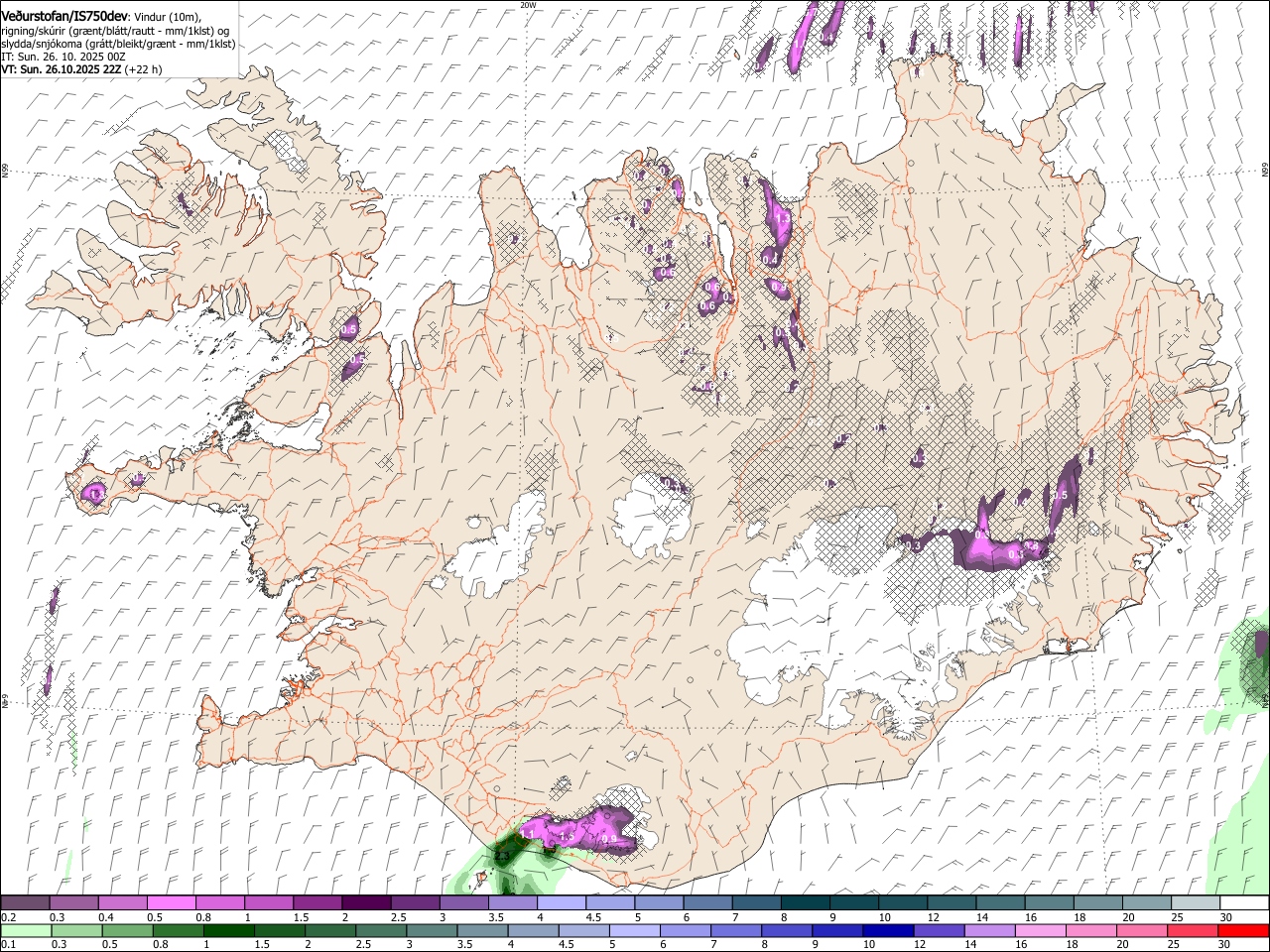Click the slydda/snjókoma legend description line
The image size is (1270, 952).
118,44
